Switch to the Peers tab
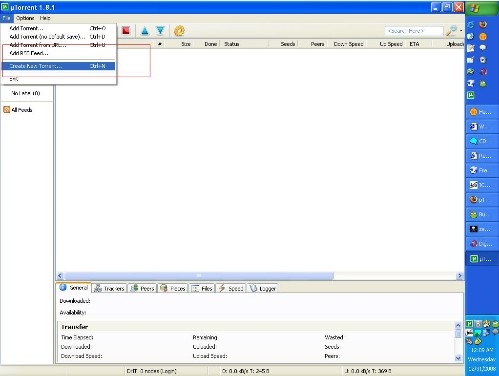 coord(143,288)
